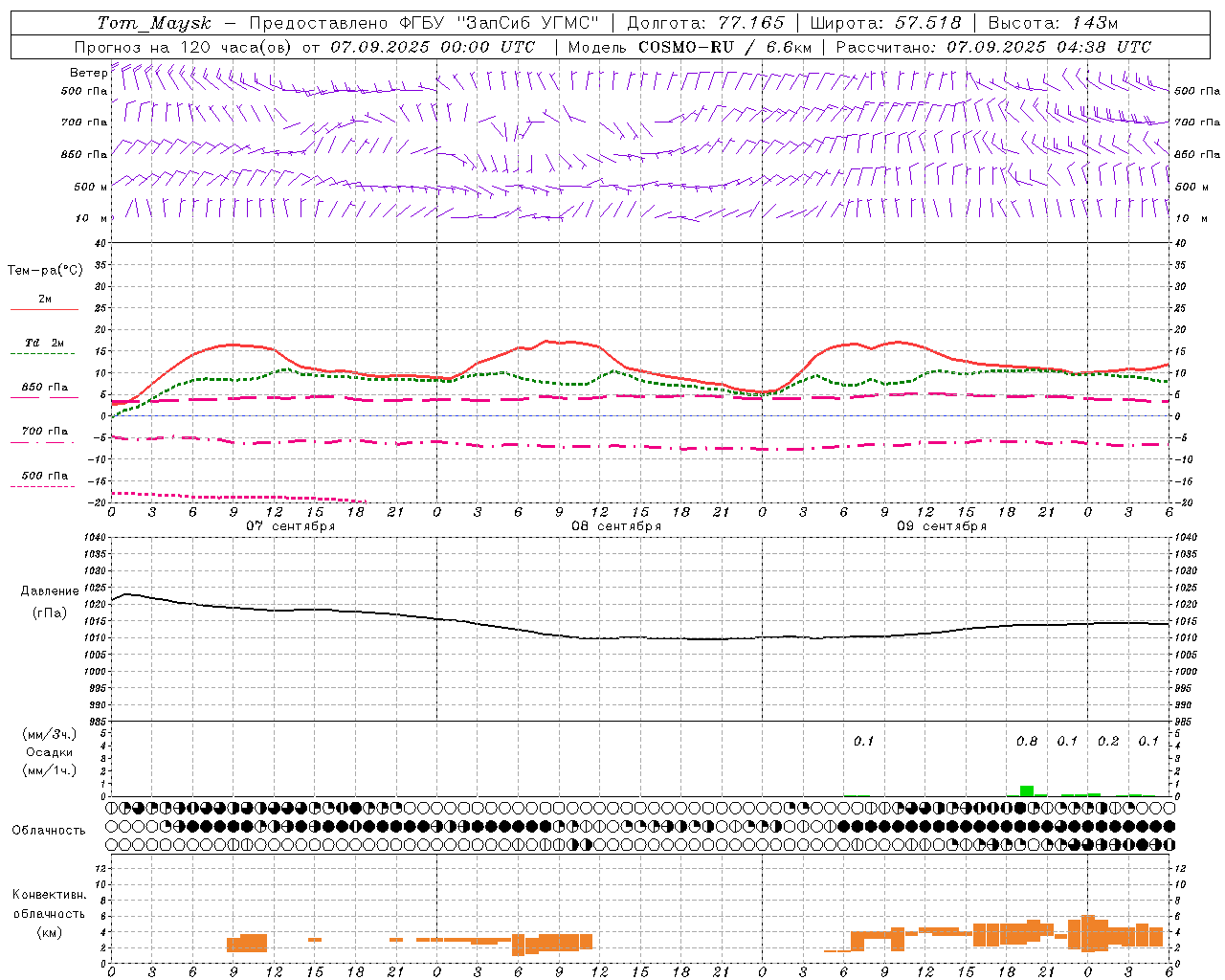Screen dimensions: 1225x980
Task: Click the "(мм/3ч.)" precipitation unit label
Action: [x=49, y=734]
